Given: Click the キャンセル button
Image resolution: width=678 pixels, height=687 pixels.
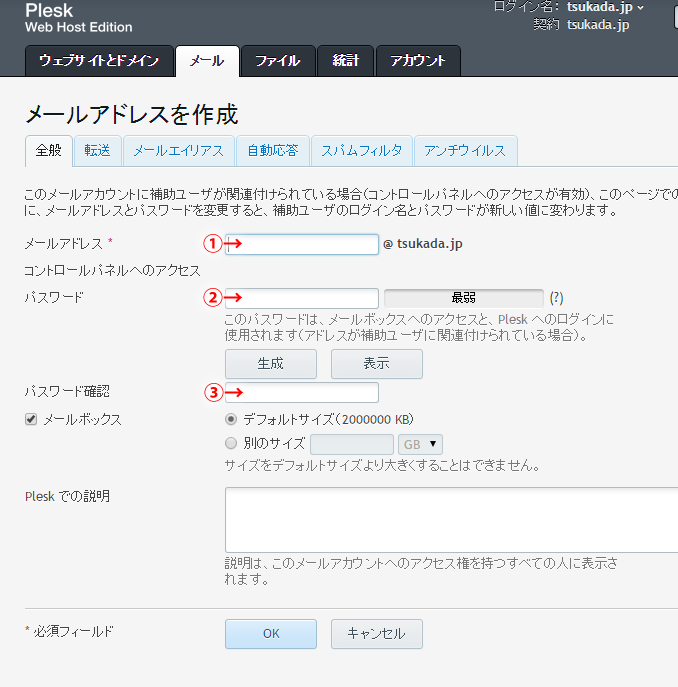Looking at the screenshot, I should click(x=376, y=634).
